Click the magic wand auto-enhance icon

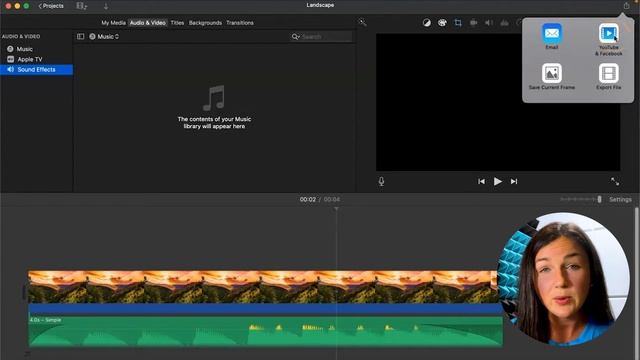click(x=362, y=22)
